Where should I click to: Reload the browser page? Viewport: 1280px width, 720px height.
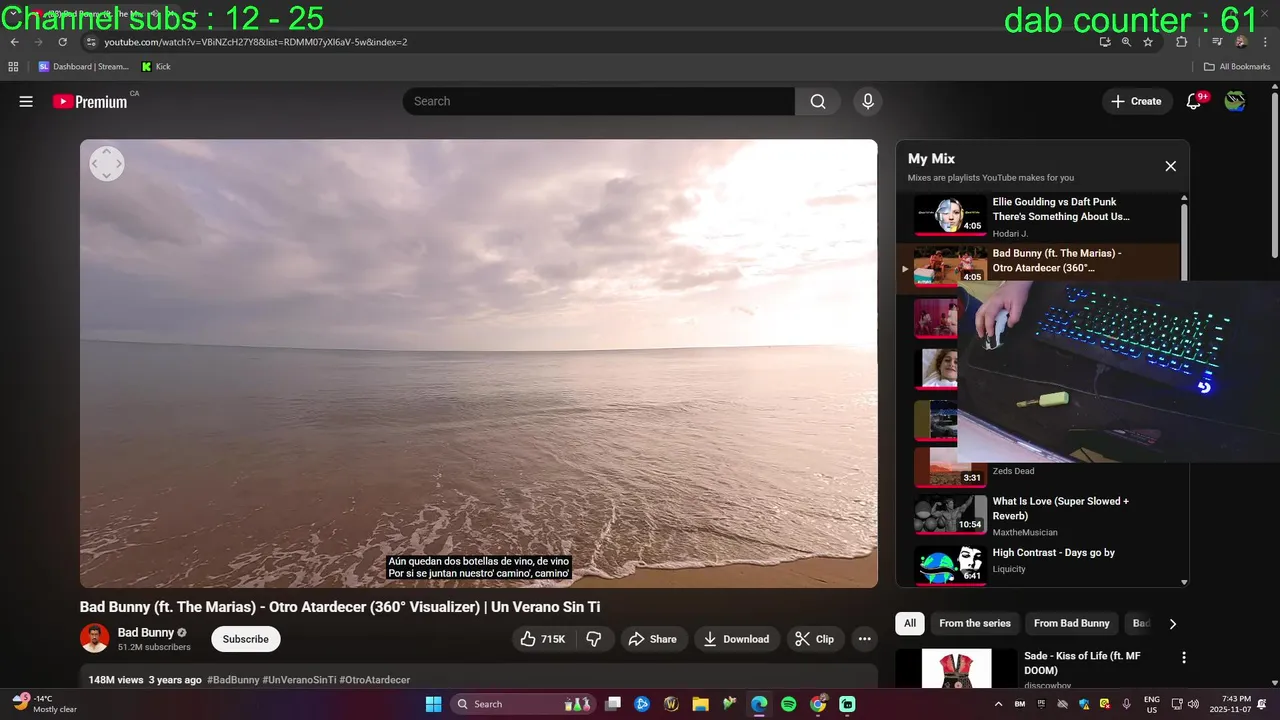point(63,42)
